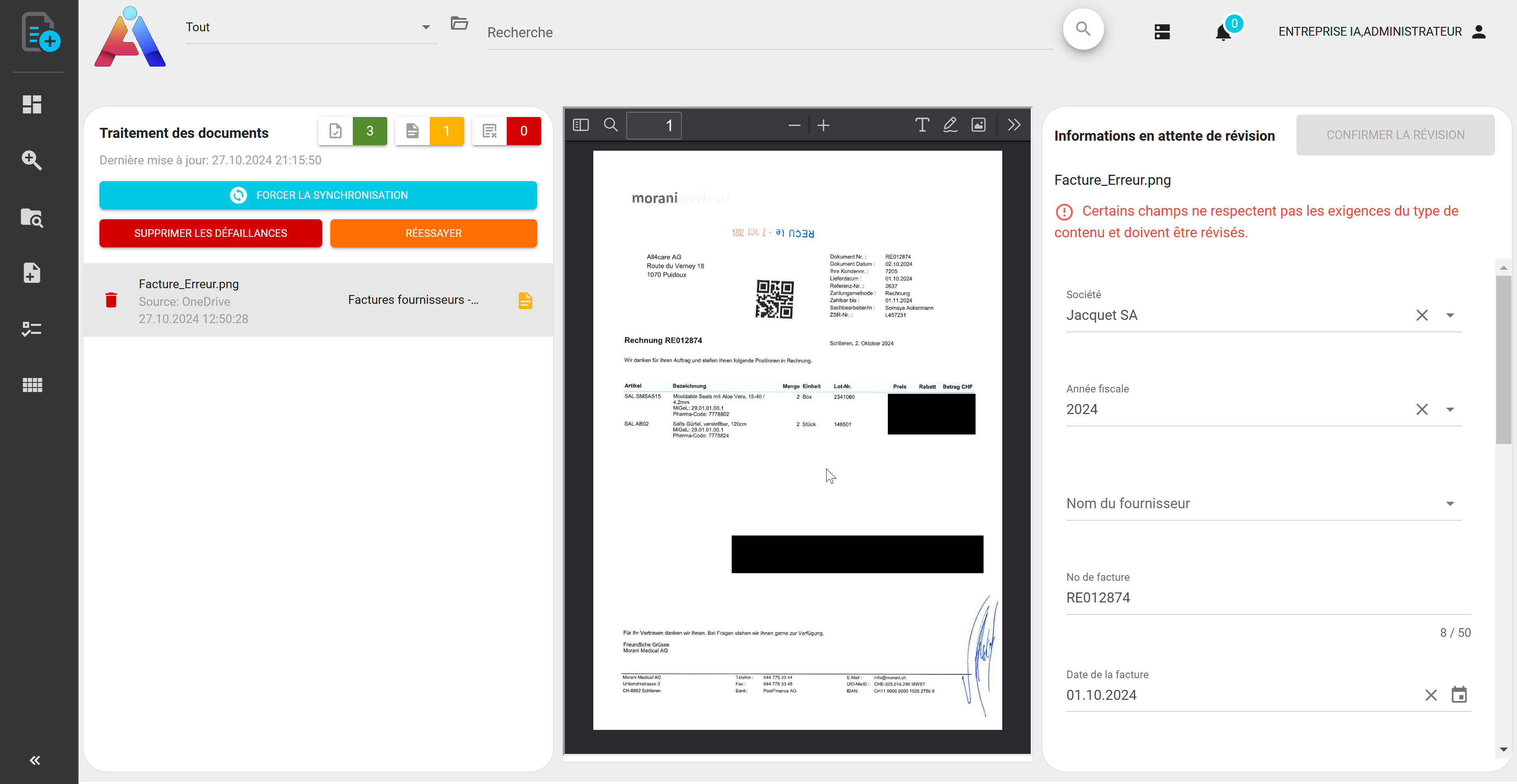Open the folder search sidebar icon
Viewport: 1517px width, 784px height.
32,218
